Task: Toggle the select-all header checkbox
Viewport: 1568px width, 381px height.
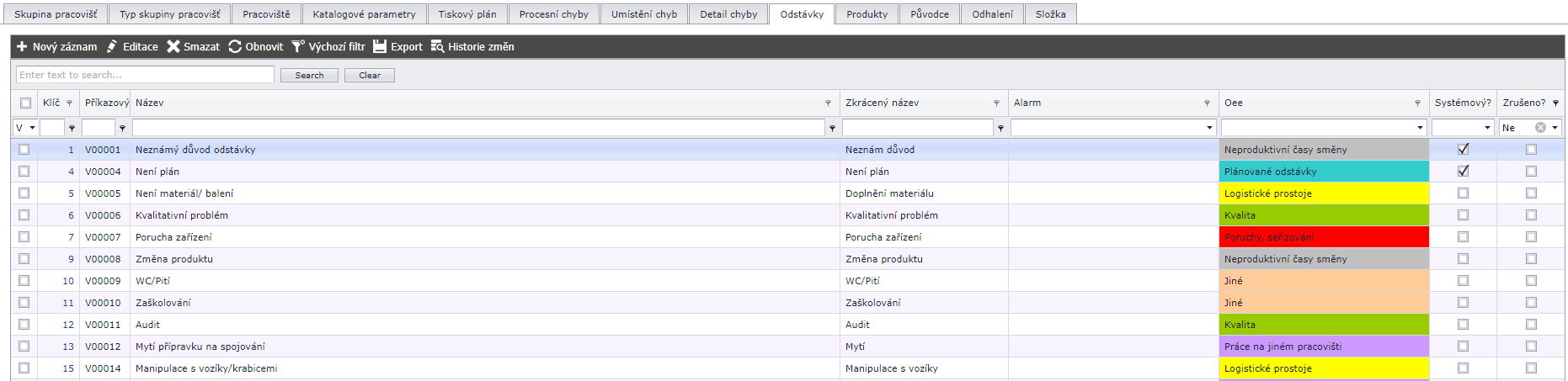Action: pyautogui.click(x=25, y=103)
